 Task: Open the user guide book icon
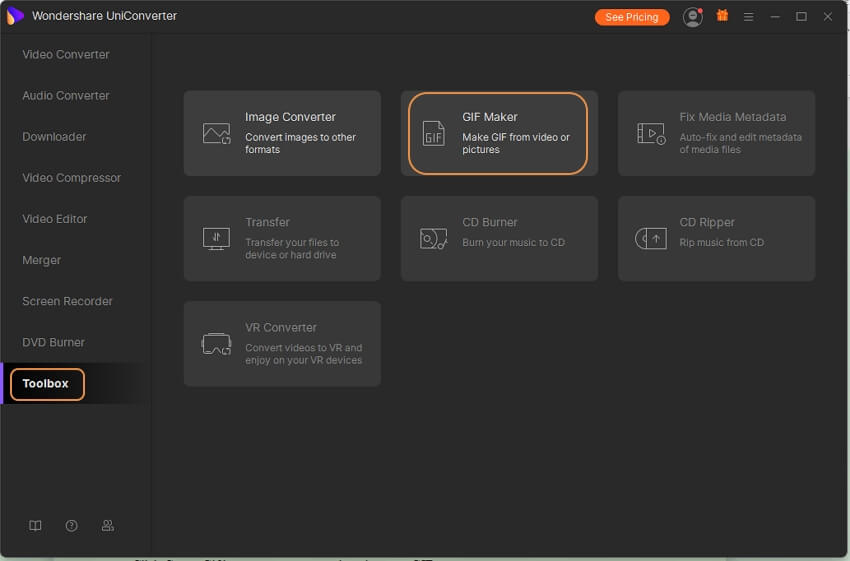click(x=36, y=525)
